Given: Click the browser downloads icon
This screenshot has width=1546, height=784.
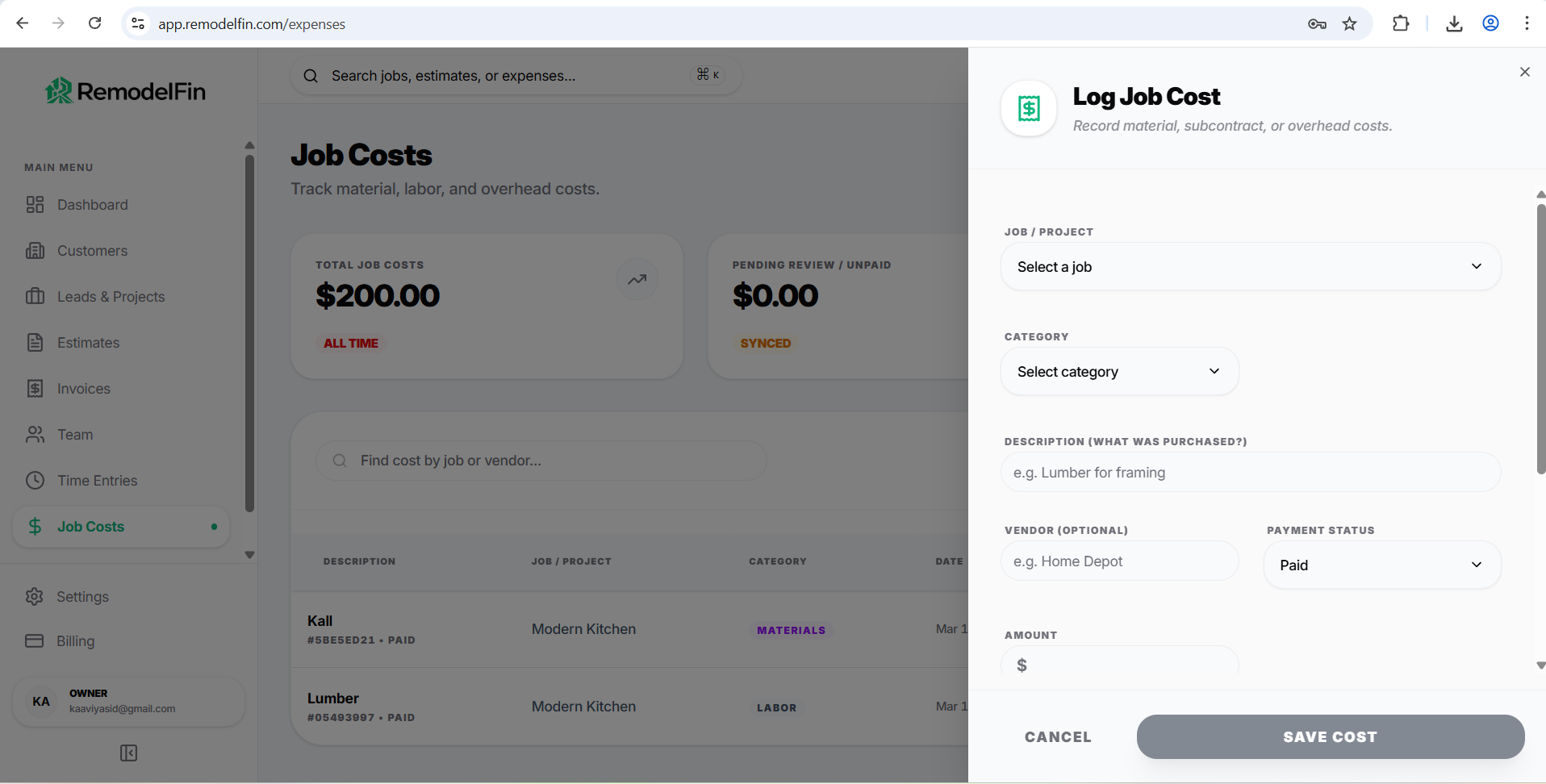Looking at the screenshot, I should pos(1454,23).
